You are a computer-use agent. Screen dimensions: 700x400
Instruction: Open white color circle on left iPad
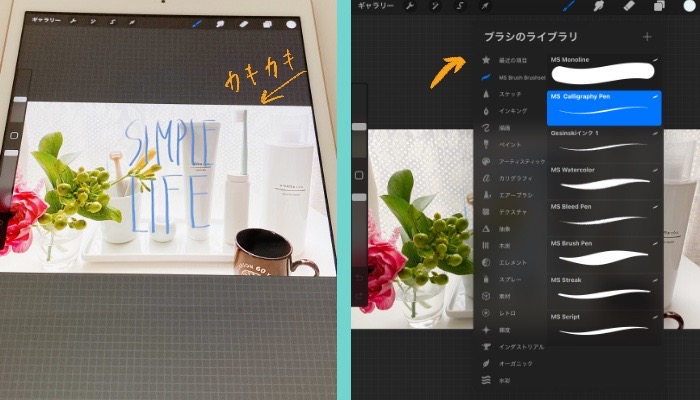tap(291, 25)
